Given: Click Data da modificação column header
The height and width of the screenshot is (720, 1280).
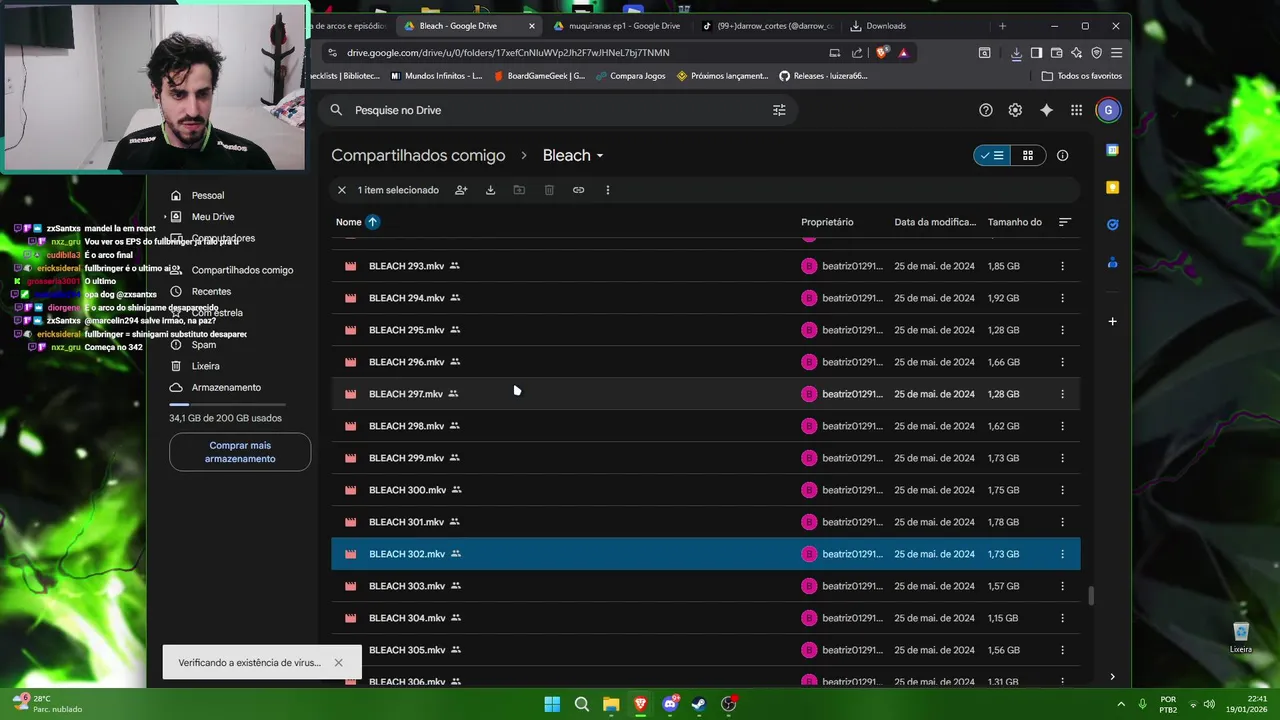Looking at the screenshot, I should [x=935, y=222].
